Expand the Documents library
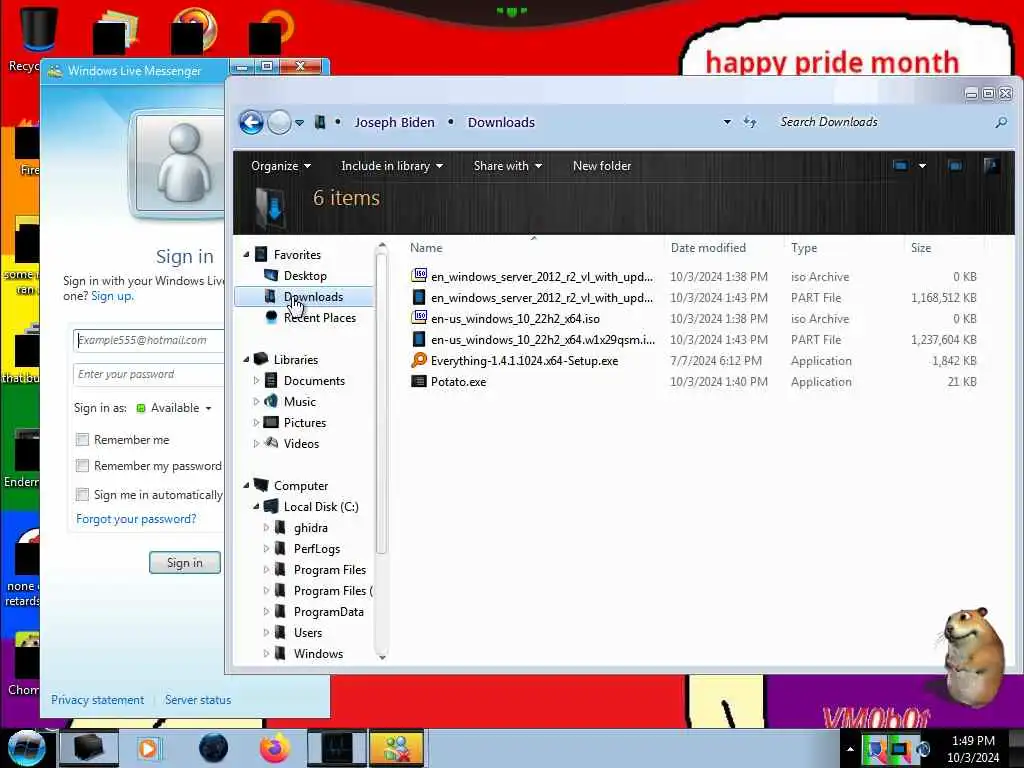1024x768 pixels. (257, 381)
